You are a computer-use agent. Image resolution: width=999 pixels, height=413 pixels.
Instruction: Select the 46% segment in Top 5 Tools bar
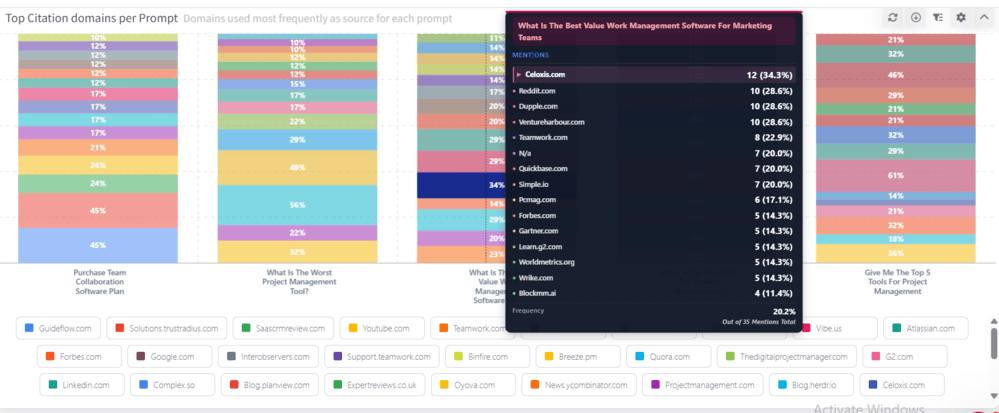[896, 75]
